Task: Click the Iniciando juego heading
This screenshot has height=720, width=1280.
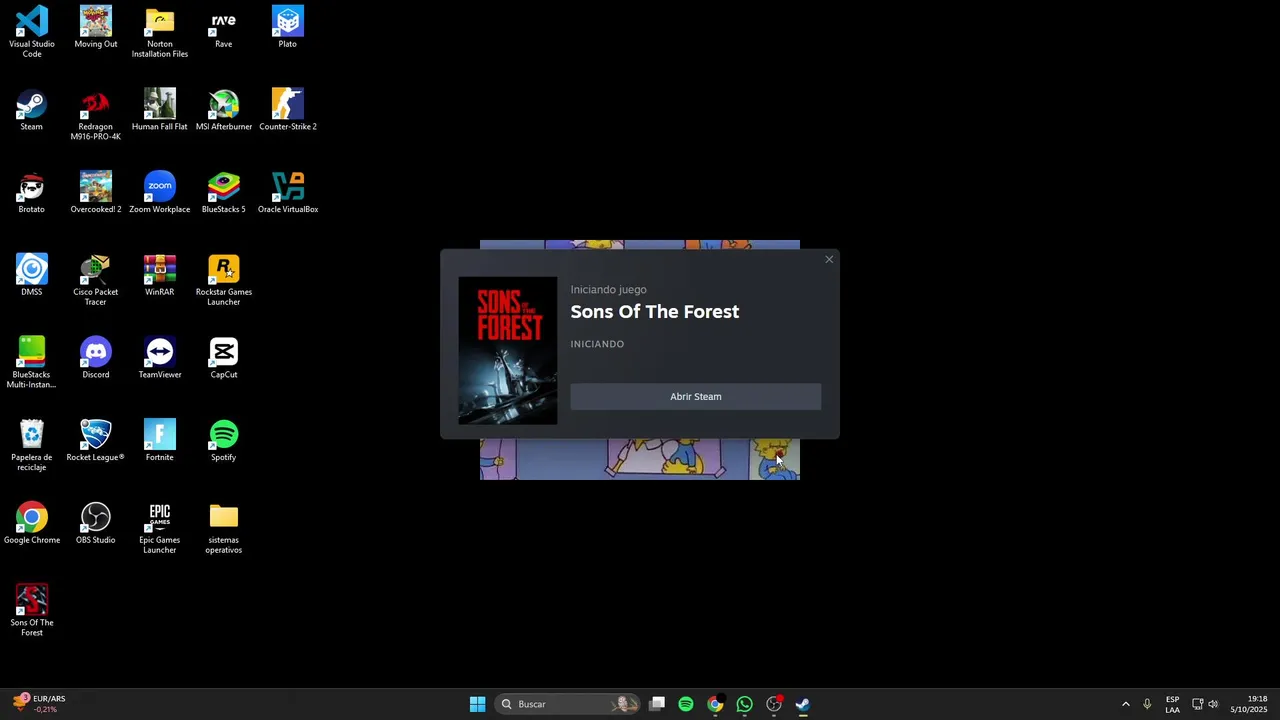Action: (609, 290)
